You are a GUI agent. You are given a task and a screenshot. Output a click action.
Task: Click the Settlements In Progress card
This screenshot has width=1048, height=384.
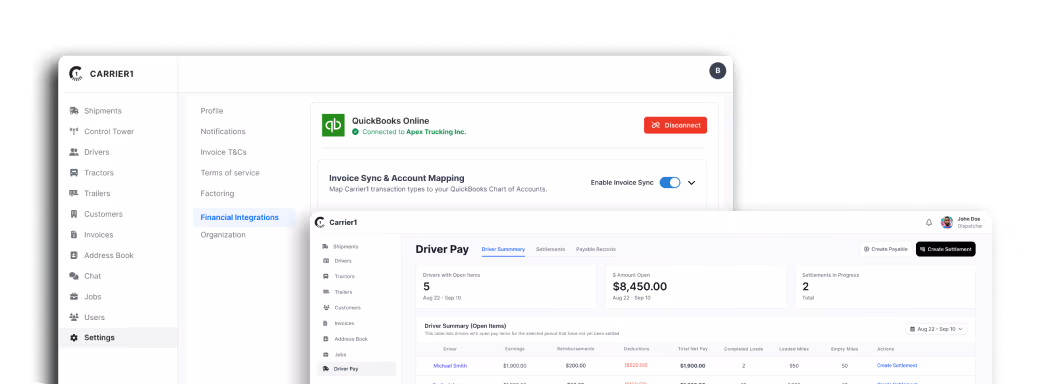885,286
